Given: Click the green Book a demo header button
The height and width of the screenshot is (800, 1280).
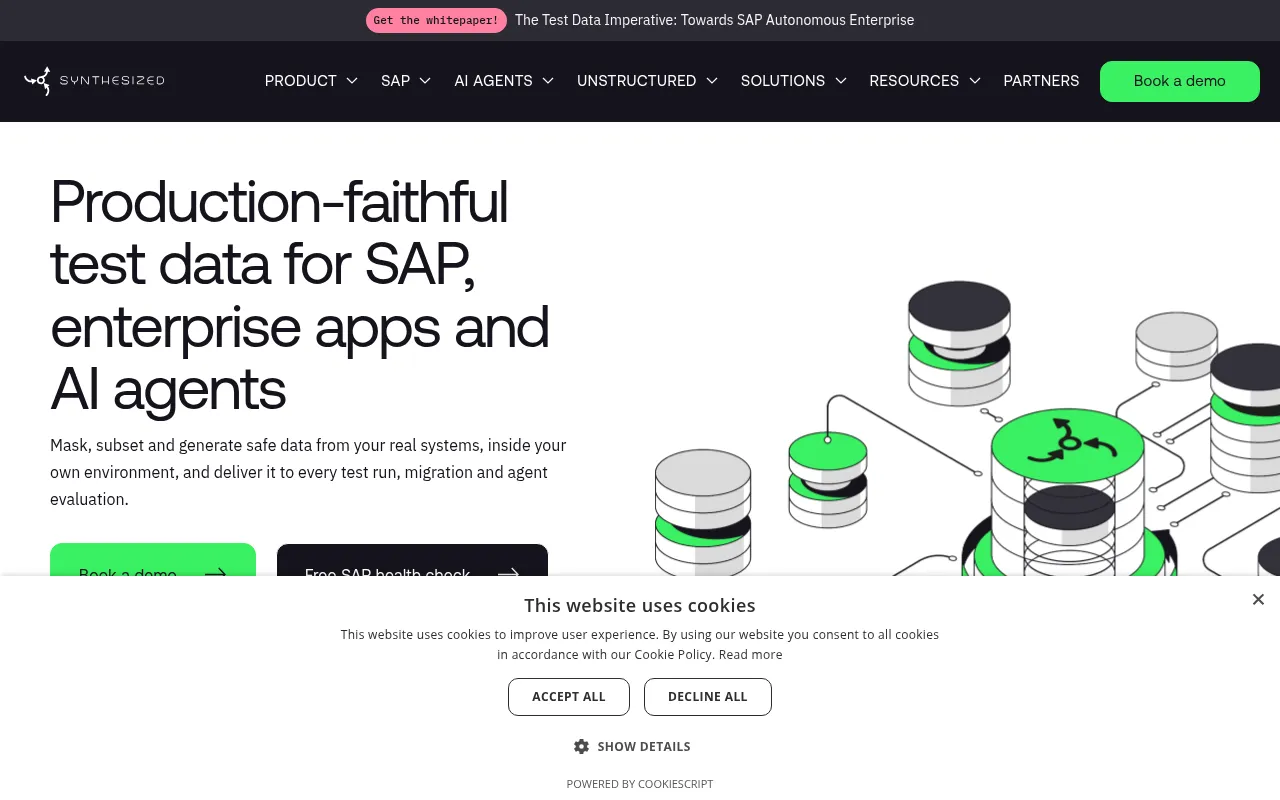Looking at the screenshot, I should tap(1180, 81).
